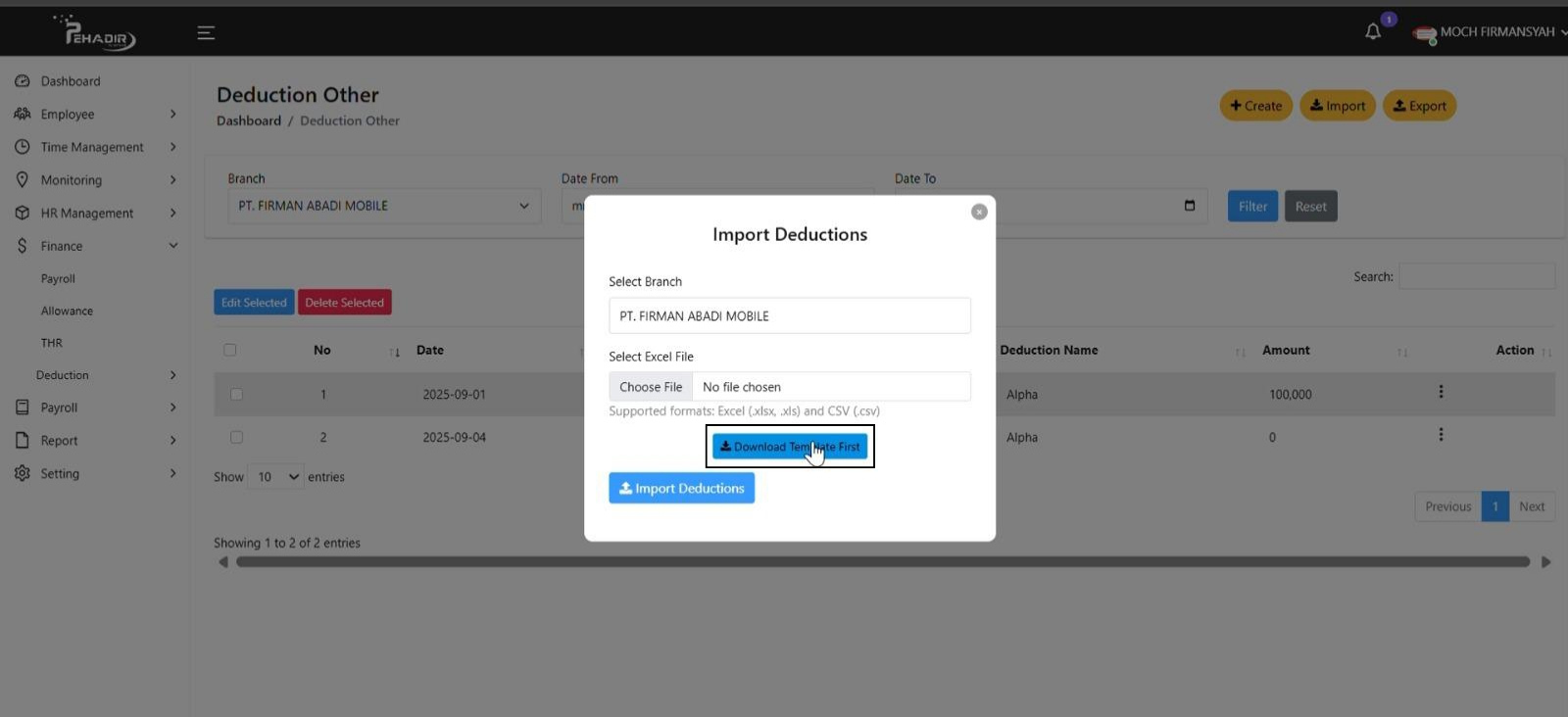
Task: Open the three-dot action menu for row 2
Action: pos(1441,435)
